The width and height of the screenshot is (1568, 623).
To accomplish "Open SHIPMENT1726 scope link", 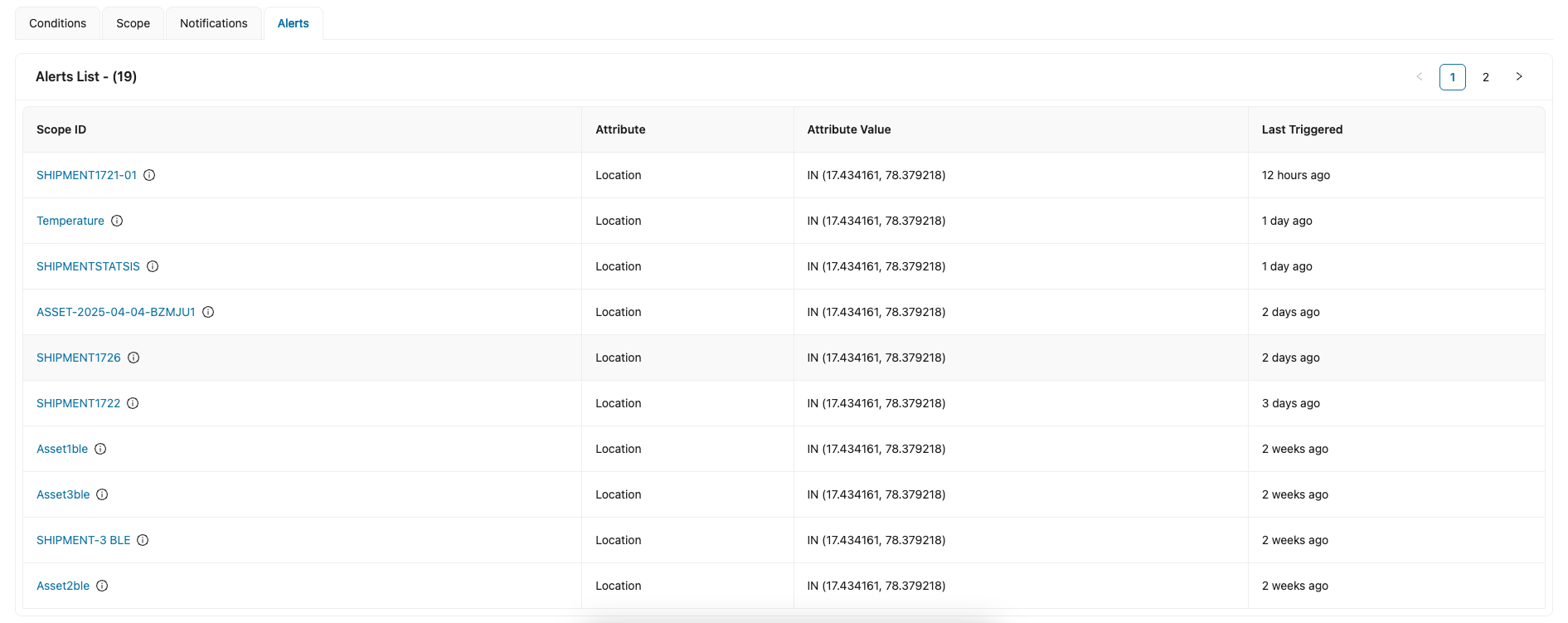I will (x=79, y=358).
